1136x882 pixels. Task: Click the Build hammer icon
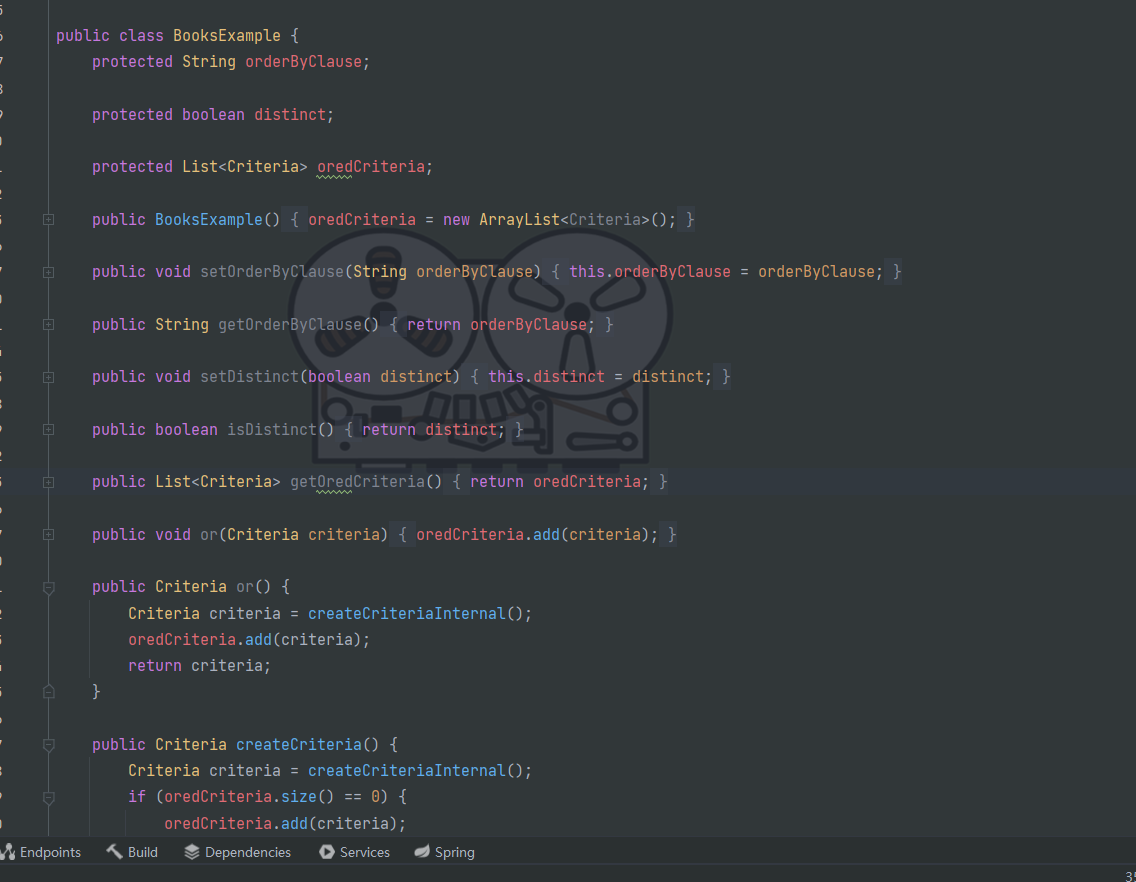point(114,852)
